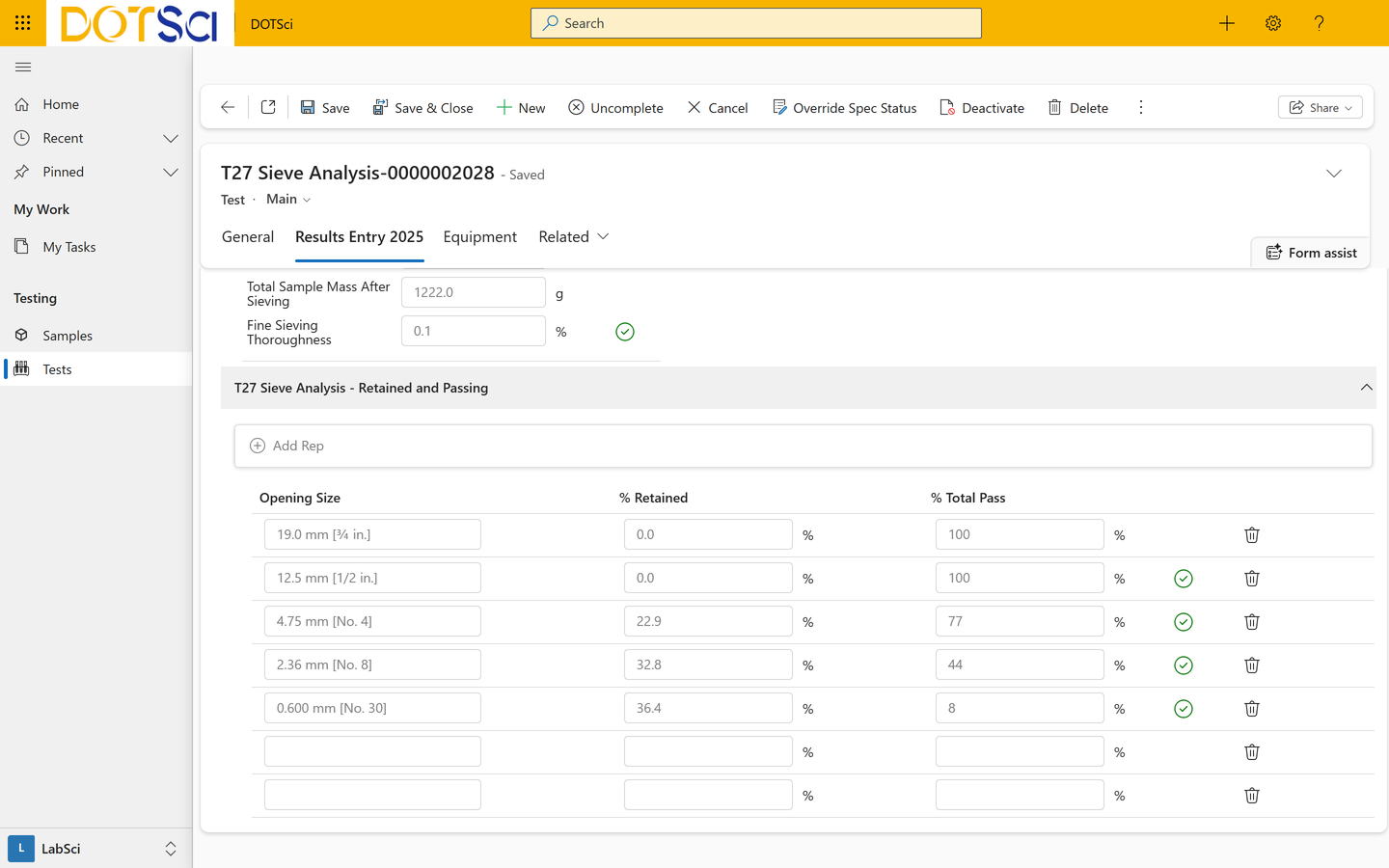Delete the 12.5 mm sieve row
Screen dimensions: 1389x868
coord(1252,579)
